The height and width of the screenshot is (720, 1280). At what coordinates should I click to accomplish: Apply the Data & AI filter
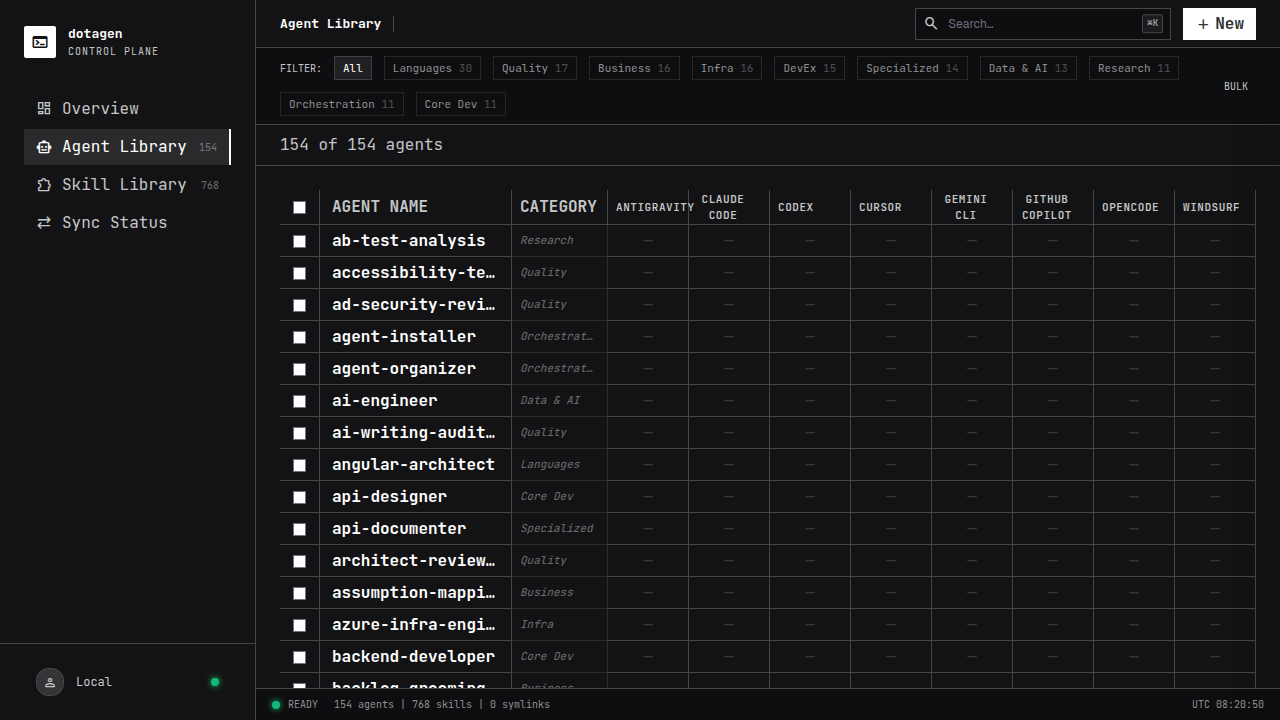[1028, 68]
